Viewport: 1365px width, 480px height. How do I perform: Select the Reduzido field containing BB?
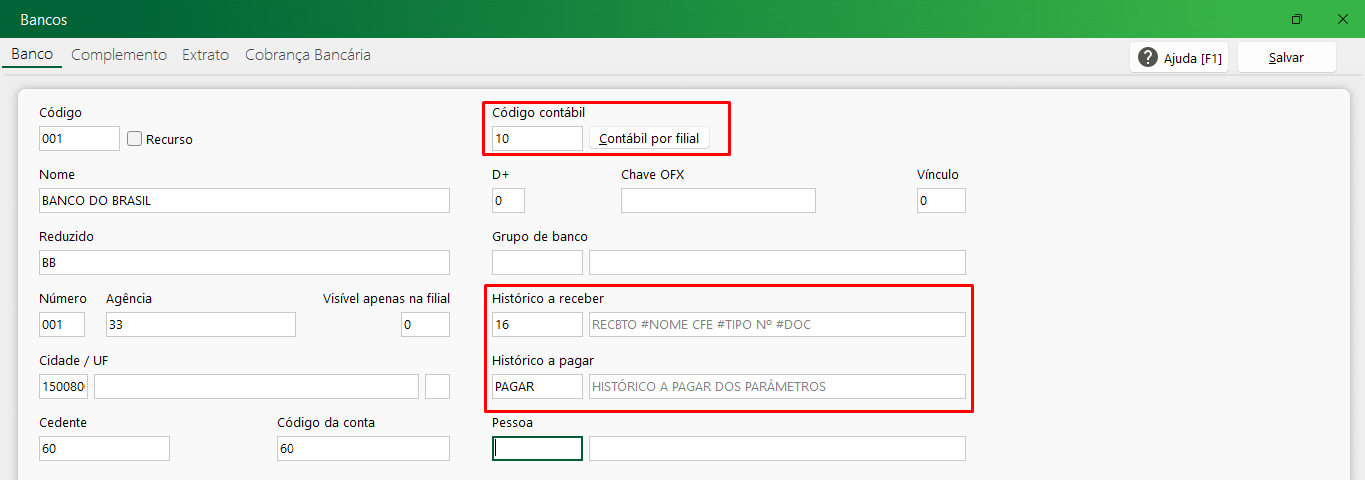[244, 262]
